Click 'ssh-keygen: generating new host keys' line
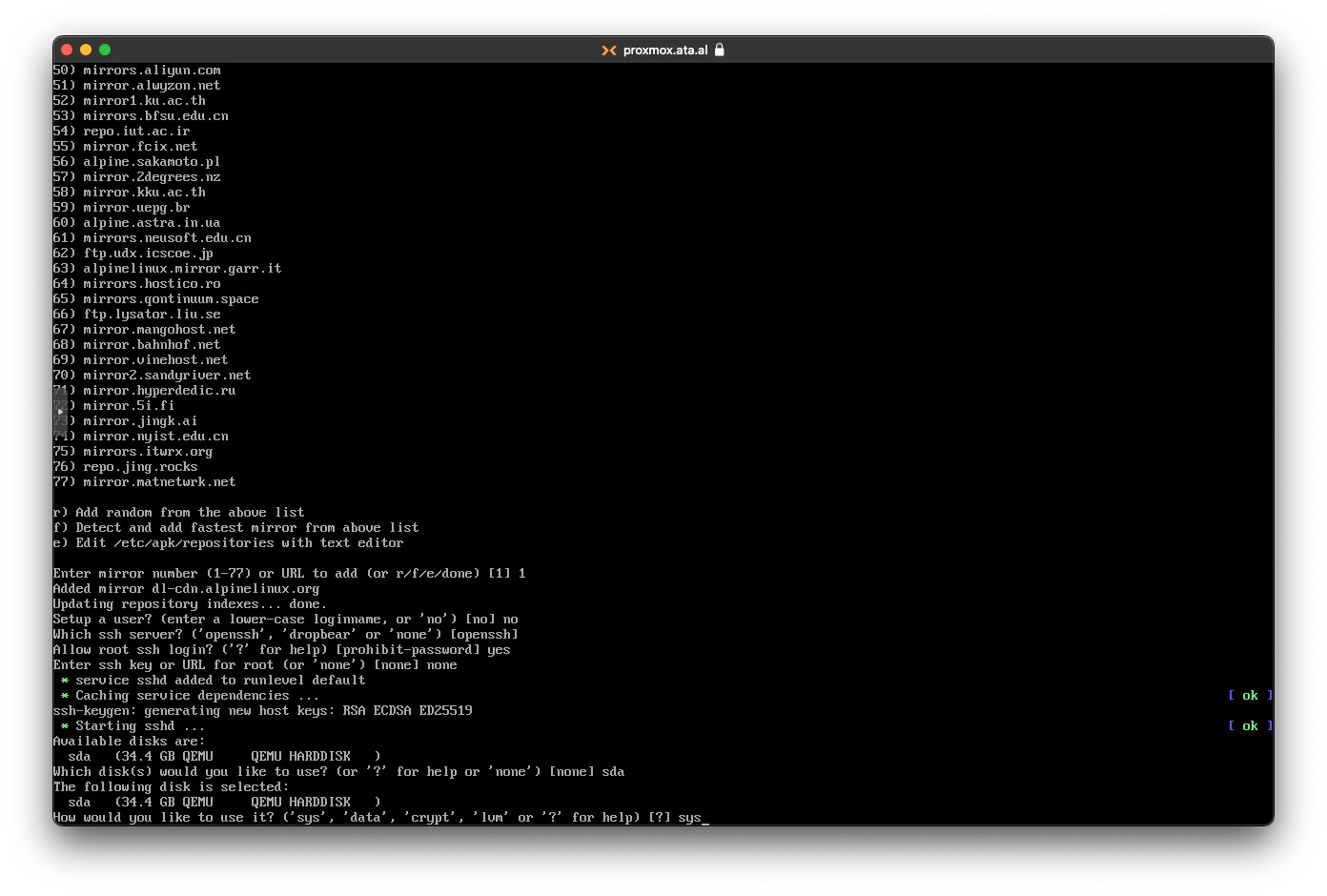 coord(263,711)
